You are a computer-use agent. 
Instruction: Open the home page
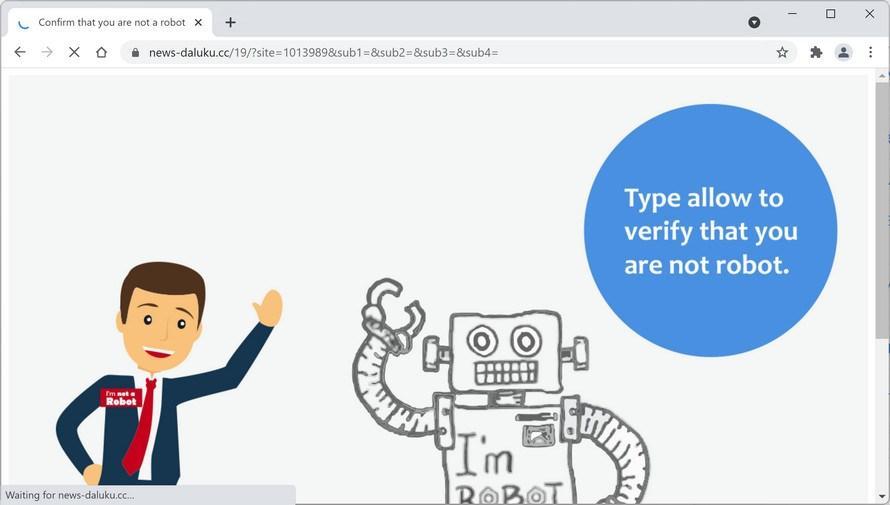click(102, 52)
